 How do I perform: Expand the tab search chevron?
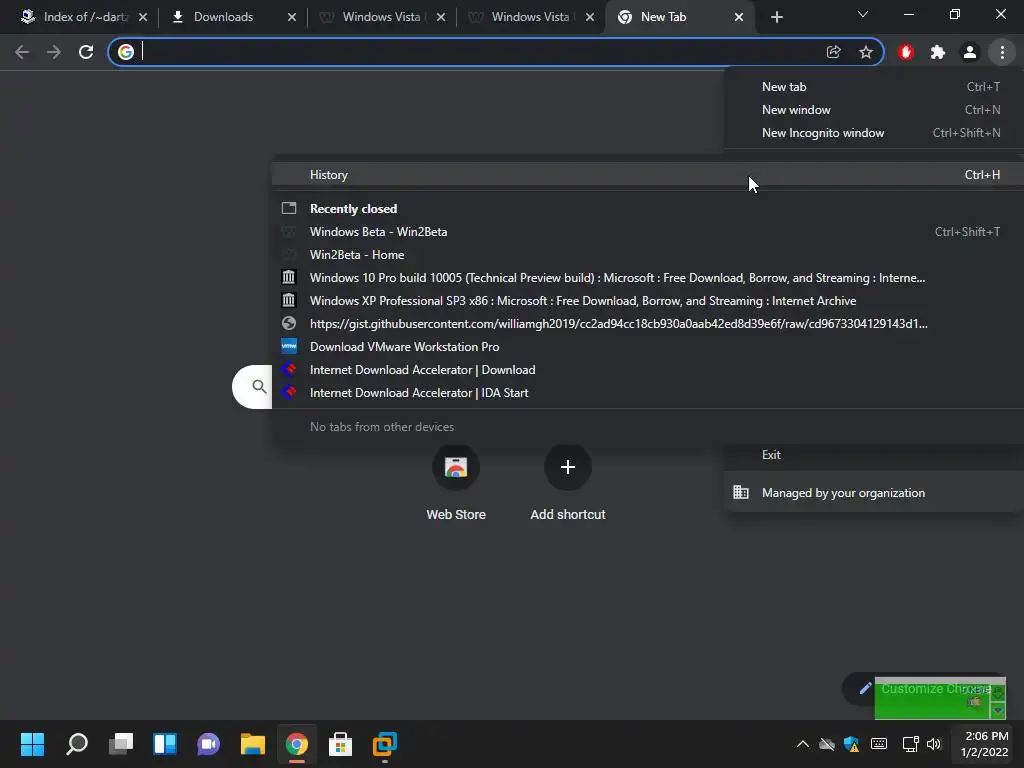(x=863, y=14)
